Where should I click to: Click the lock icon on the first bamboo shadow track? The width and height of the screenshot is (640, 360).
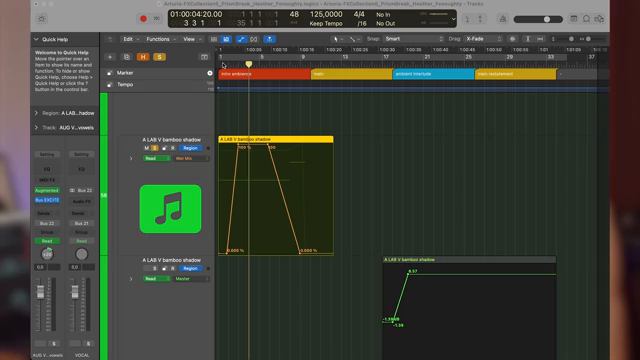164,148
